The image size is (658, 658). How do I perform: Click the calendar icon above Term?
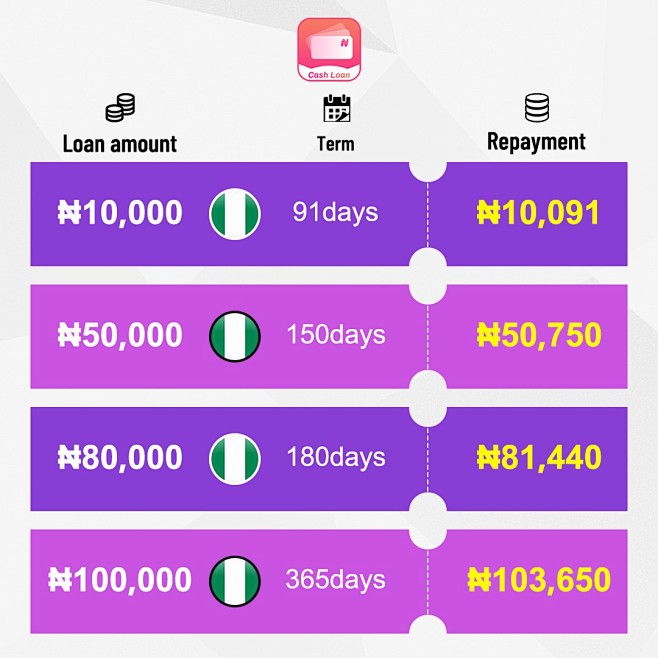[337, 108]
